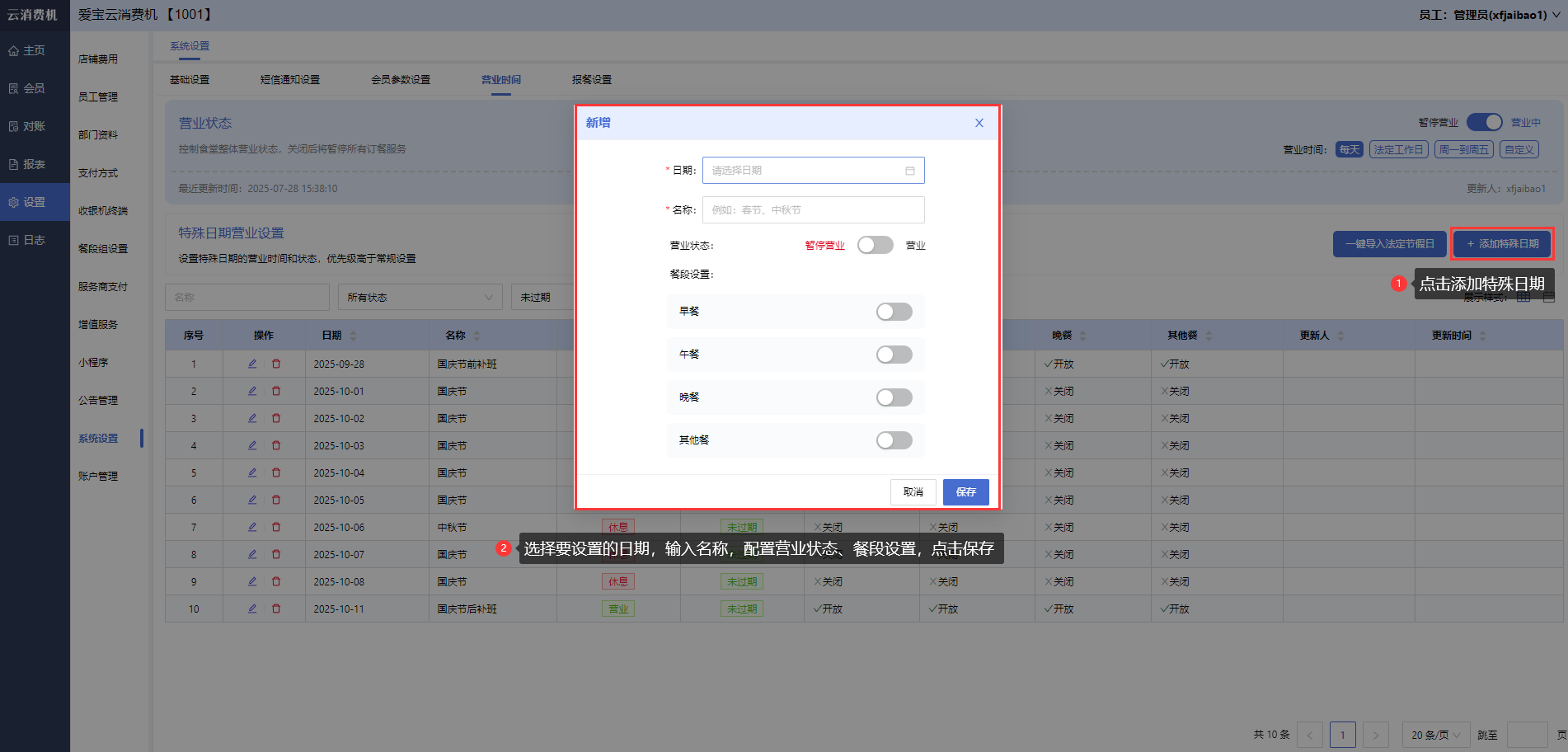Click the 日志 log sidebar icon
The image size is (1568, 752).
[x=14, y=240]
